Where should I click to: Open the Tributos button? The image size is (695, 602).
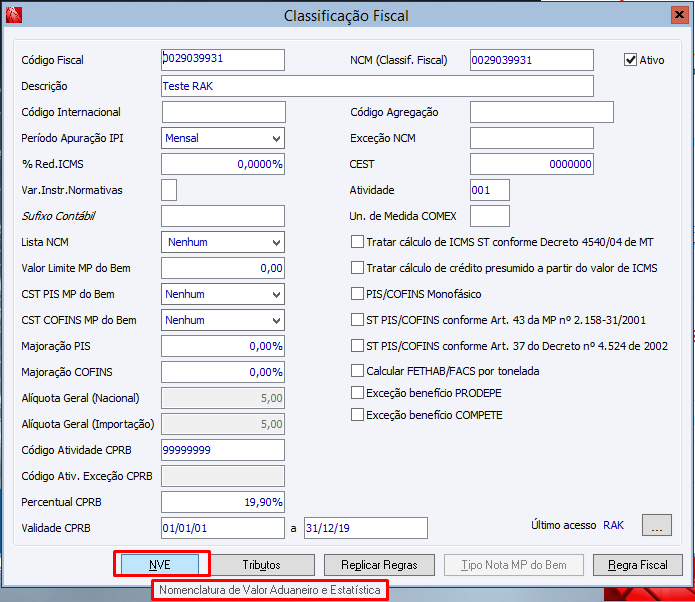pyautogui.click(x=262, y=565)
